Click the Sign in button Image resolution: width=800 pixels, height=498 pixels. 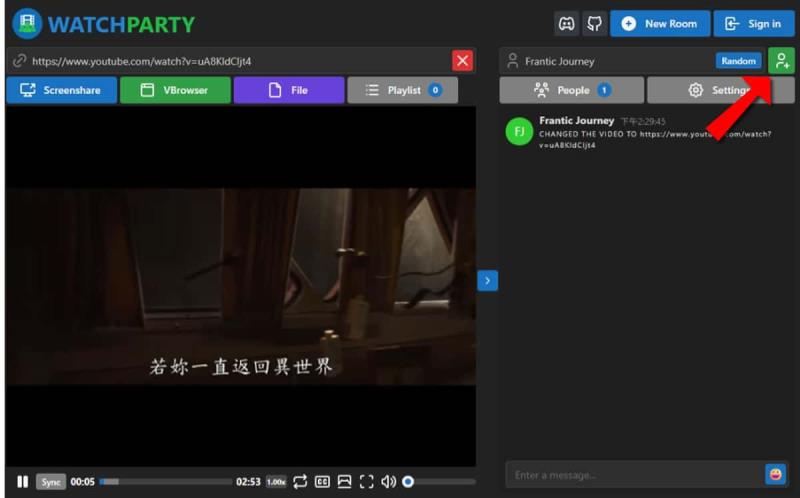pos(754,23)
